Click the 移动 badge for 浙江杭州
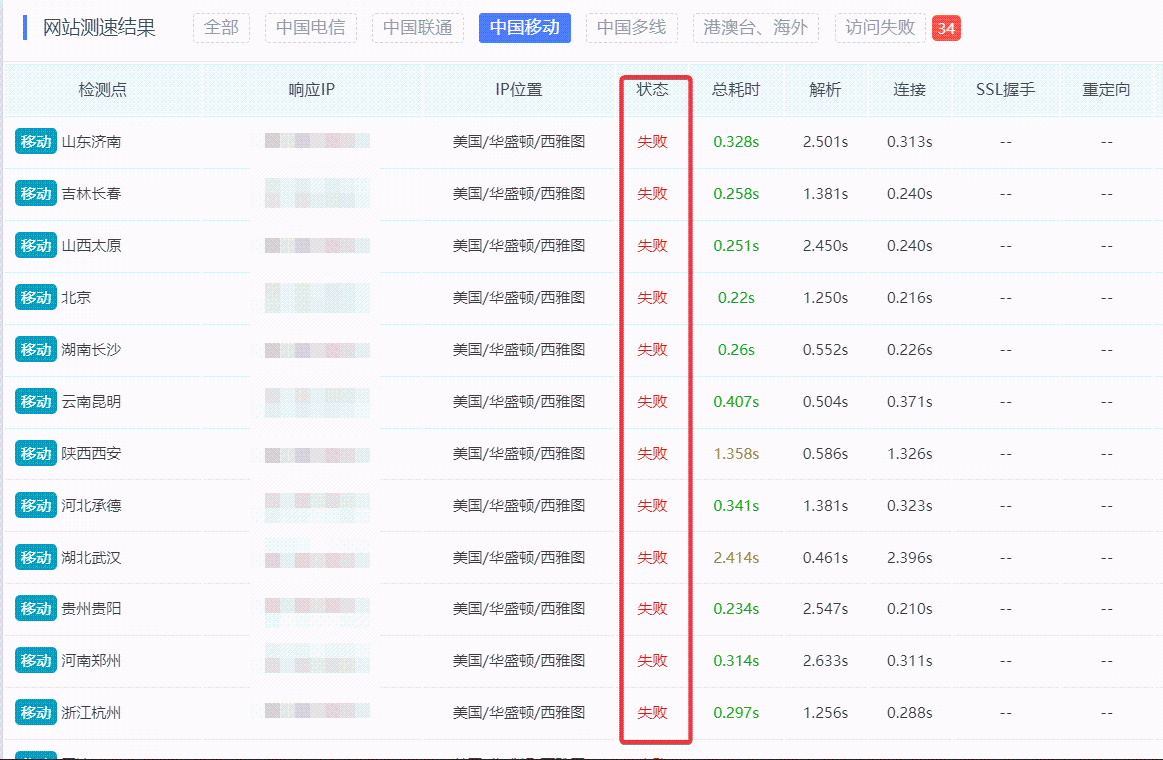Viewport: 1163px width, 760px height. pos(36,713)
